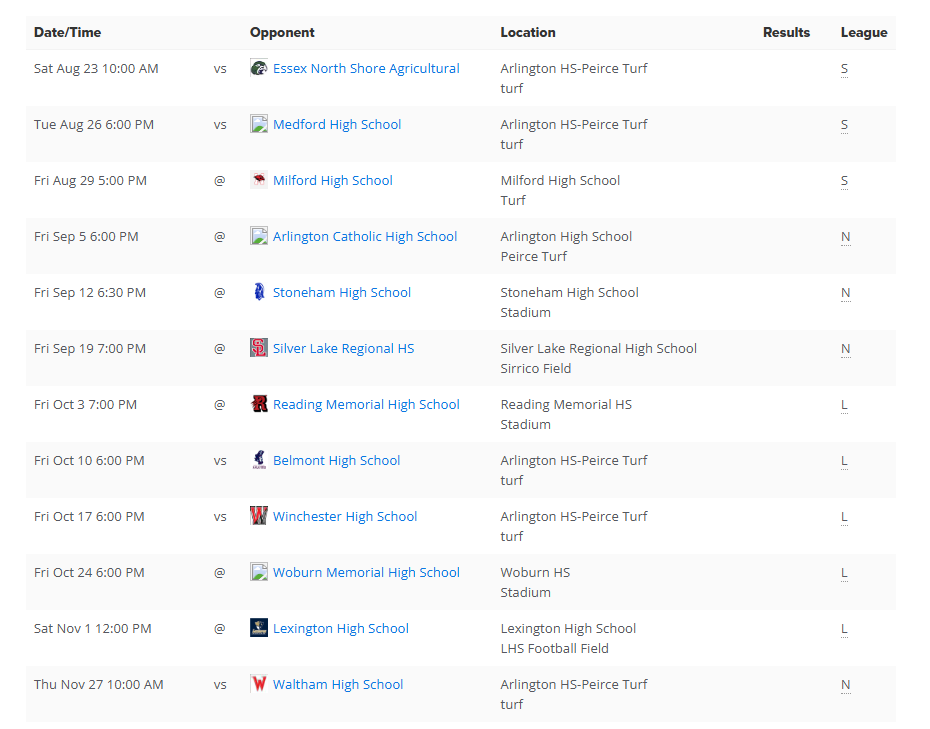This screenshot has height=729, width=930.
Task: Click league code S for Milford game
Action: click(845, 181)
